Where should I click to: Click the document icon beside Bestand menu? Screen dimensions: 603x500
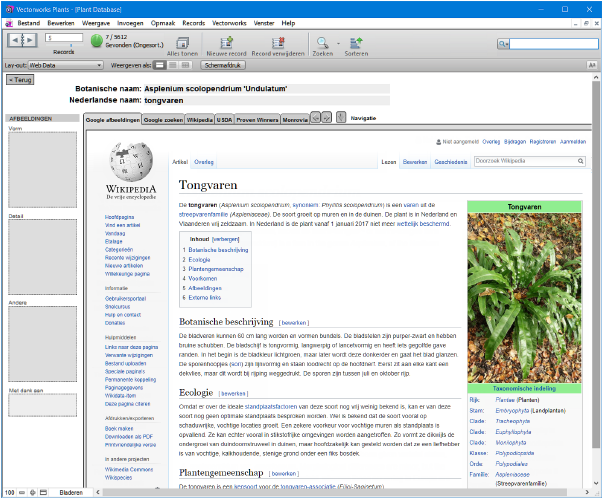tap(9, 23)
